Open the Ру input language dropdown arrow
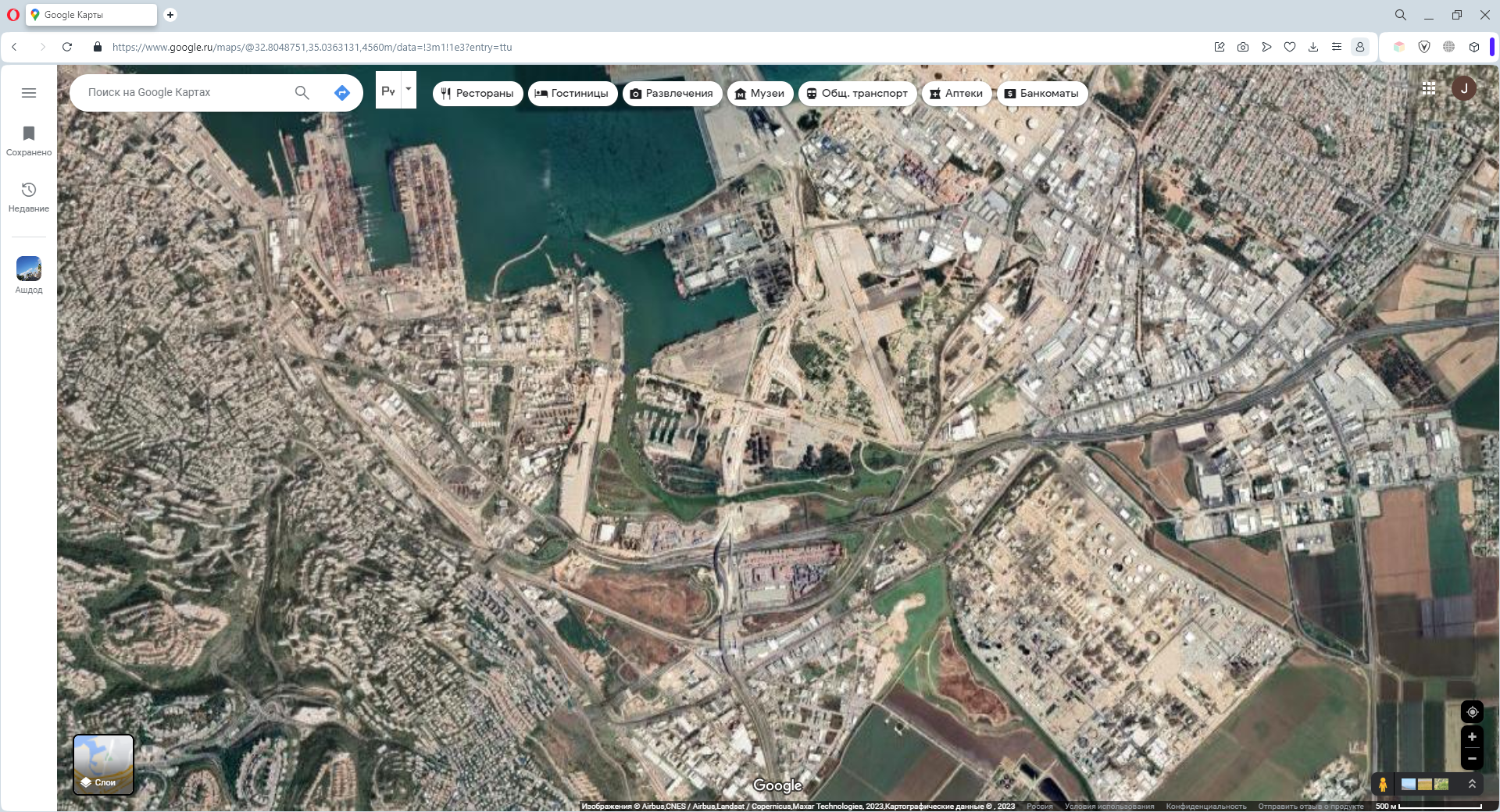The height and width of the screenshot is (812, 1500). click(x=409, y=89)
